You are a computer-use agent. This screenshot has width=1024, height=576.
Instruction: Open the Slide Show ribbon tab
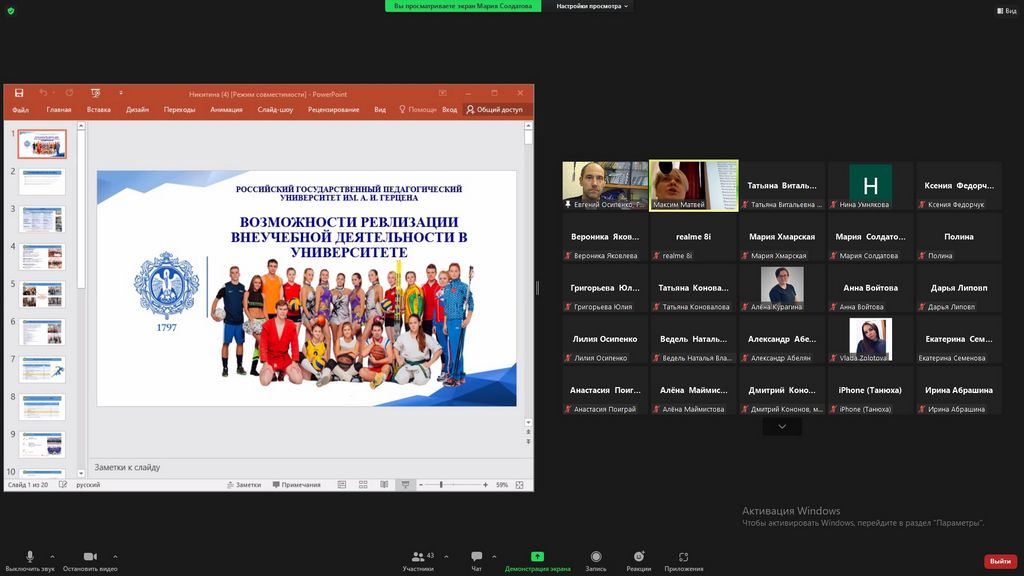coord(275,110)
